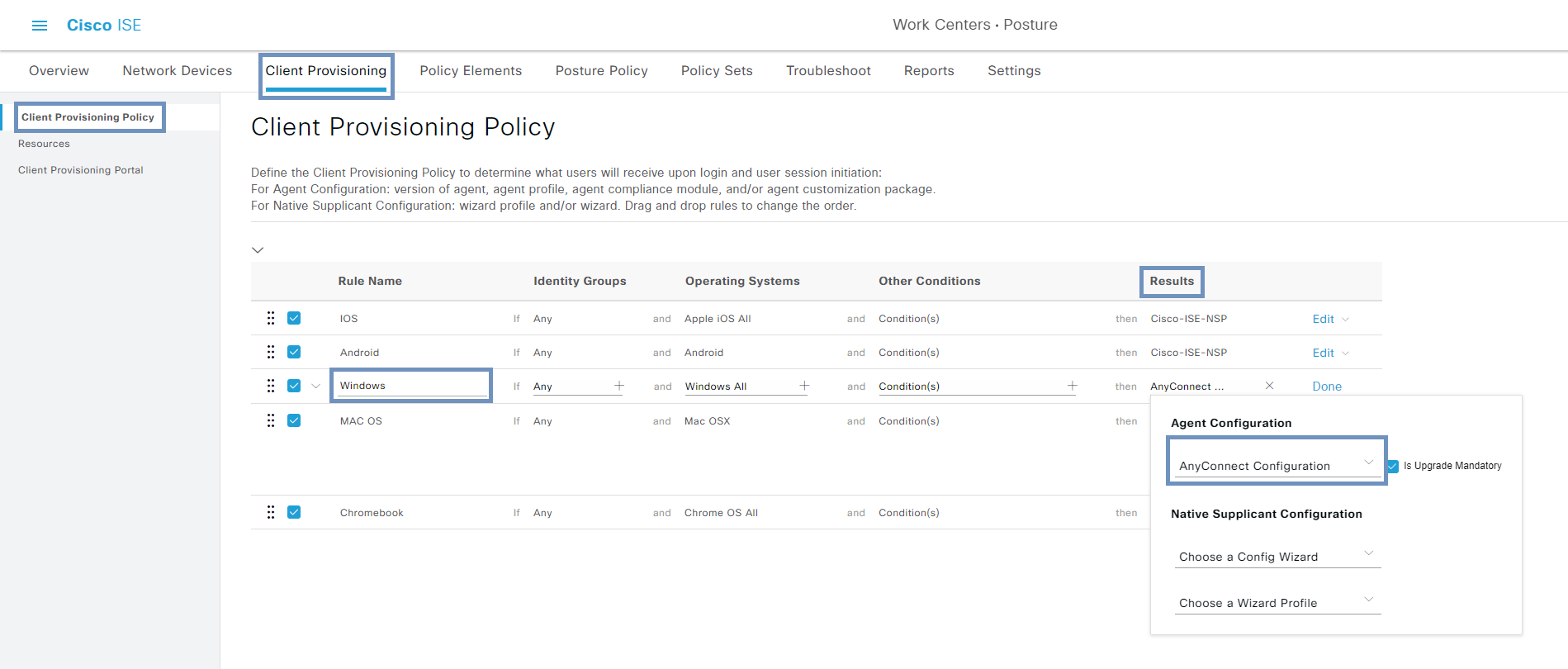Open Resources in sidebar
The height and width of the screenshot is (669, 1568).
pos(44,144)
